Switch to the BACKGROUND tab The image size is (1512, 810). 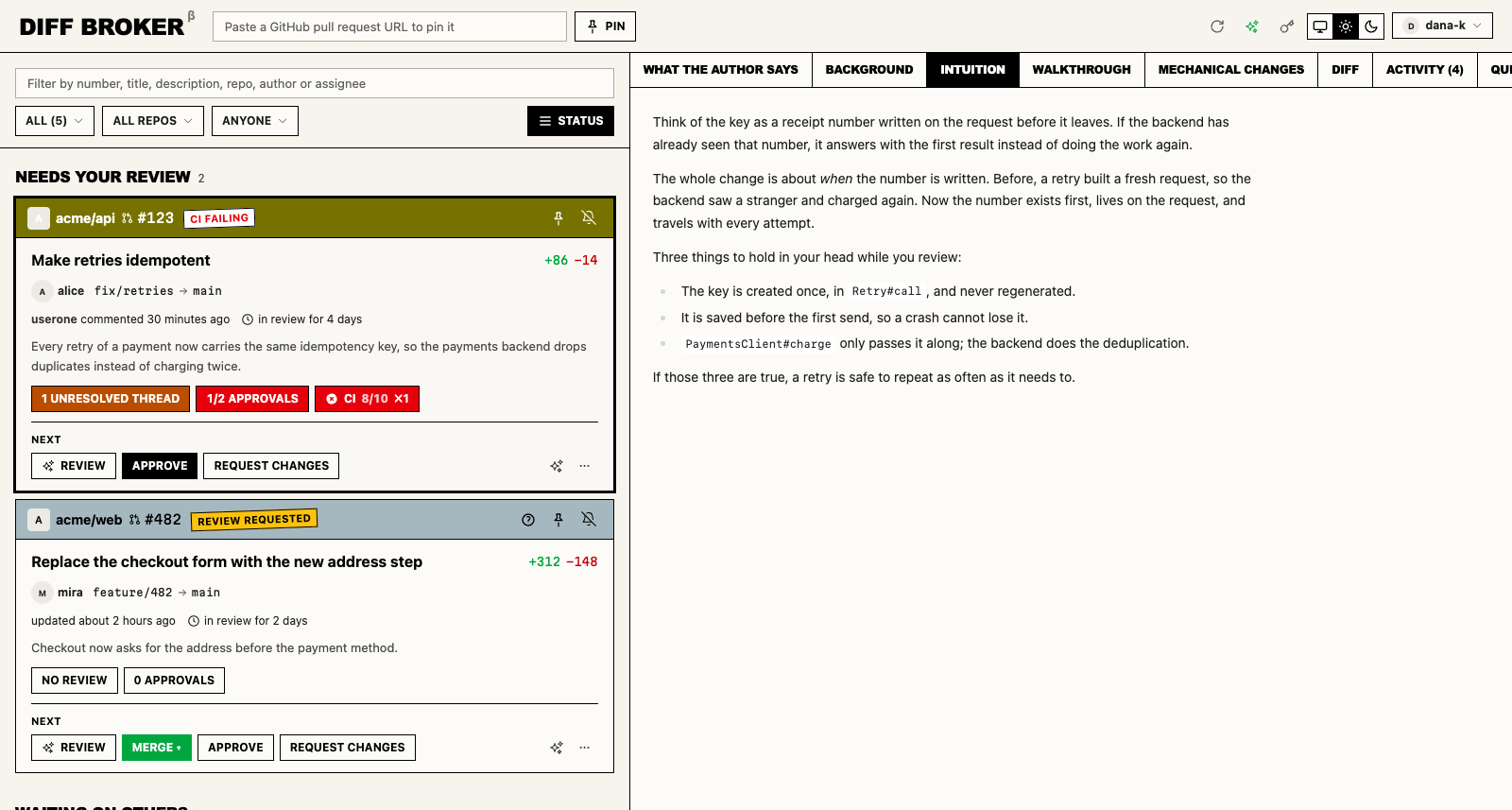tap(869, 70)
